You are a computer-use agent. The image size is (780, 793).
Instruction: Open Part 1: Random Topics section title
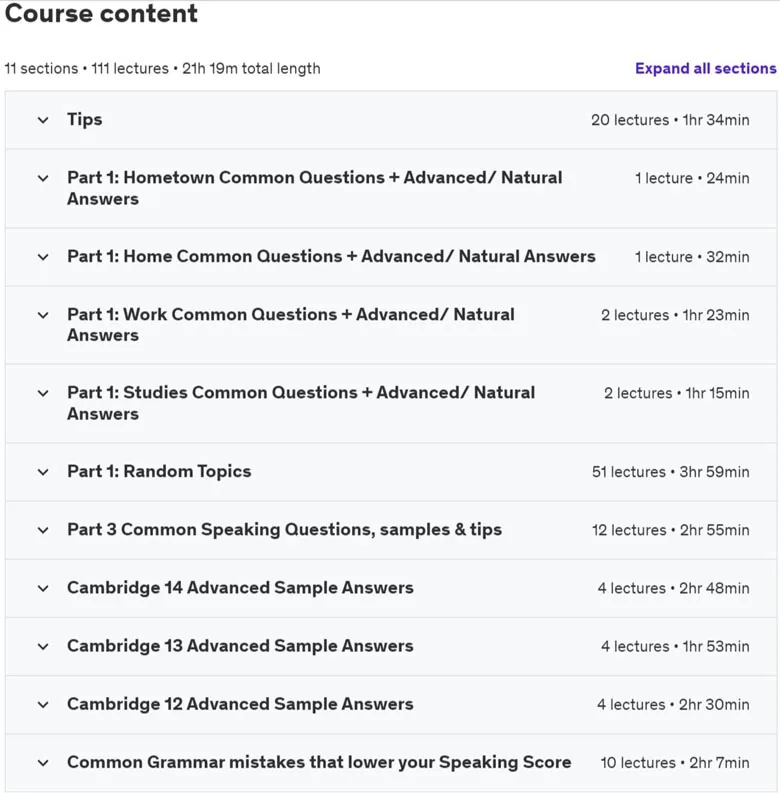(x=159, y=471)
